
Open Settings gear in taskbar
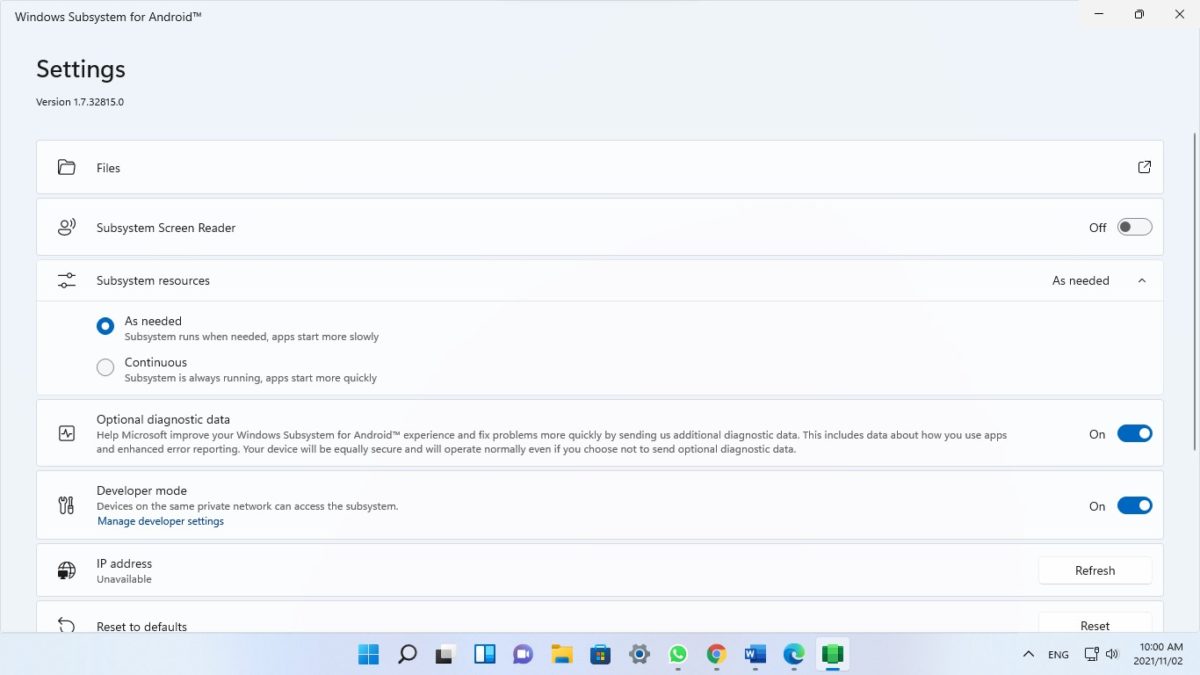click(x=639, y=654)
